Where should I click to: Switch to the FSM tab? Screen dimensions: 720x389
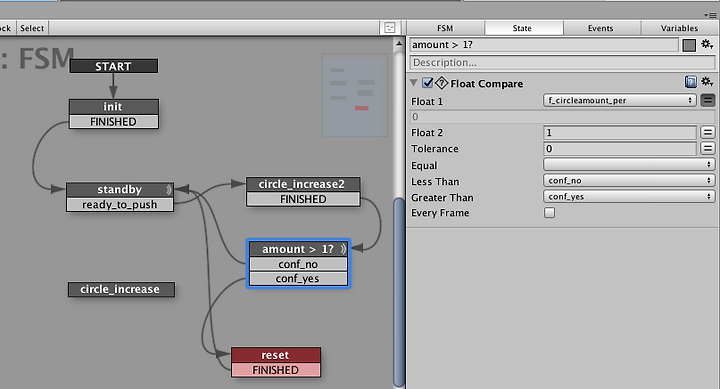tap(445, 28)
